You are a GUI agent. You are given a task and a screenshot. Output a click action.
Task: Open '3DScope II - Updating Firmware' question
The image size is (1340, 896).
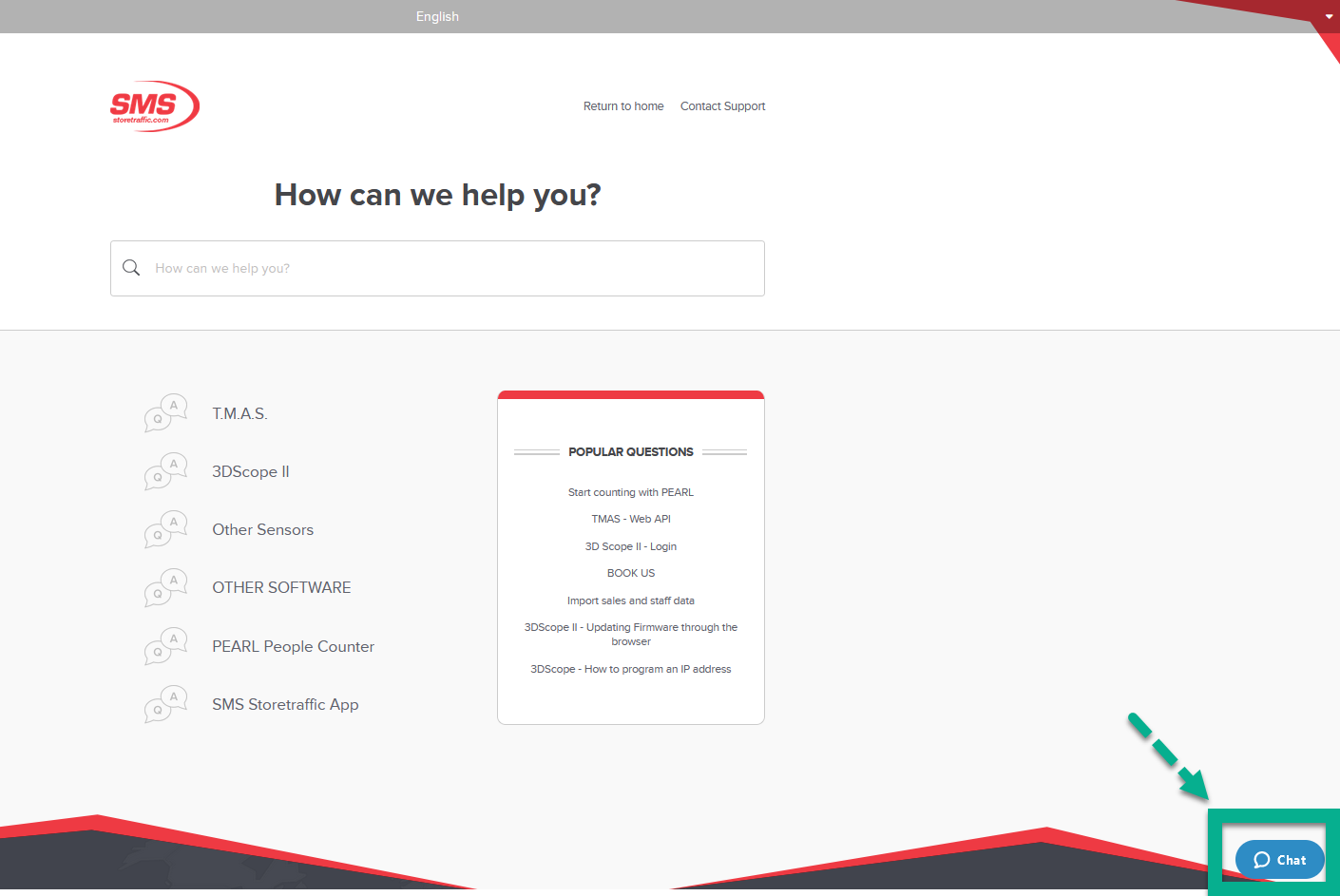[x=631, y=634]
